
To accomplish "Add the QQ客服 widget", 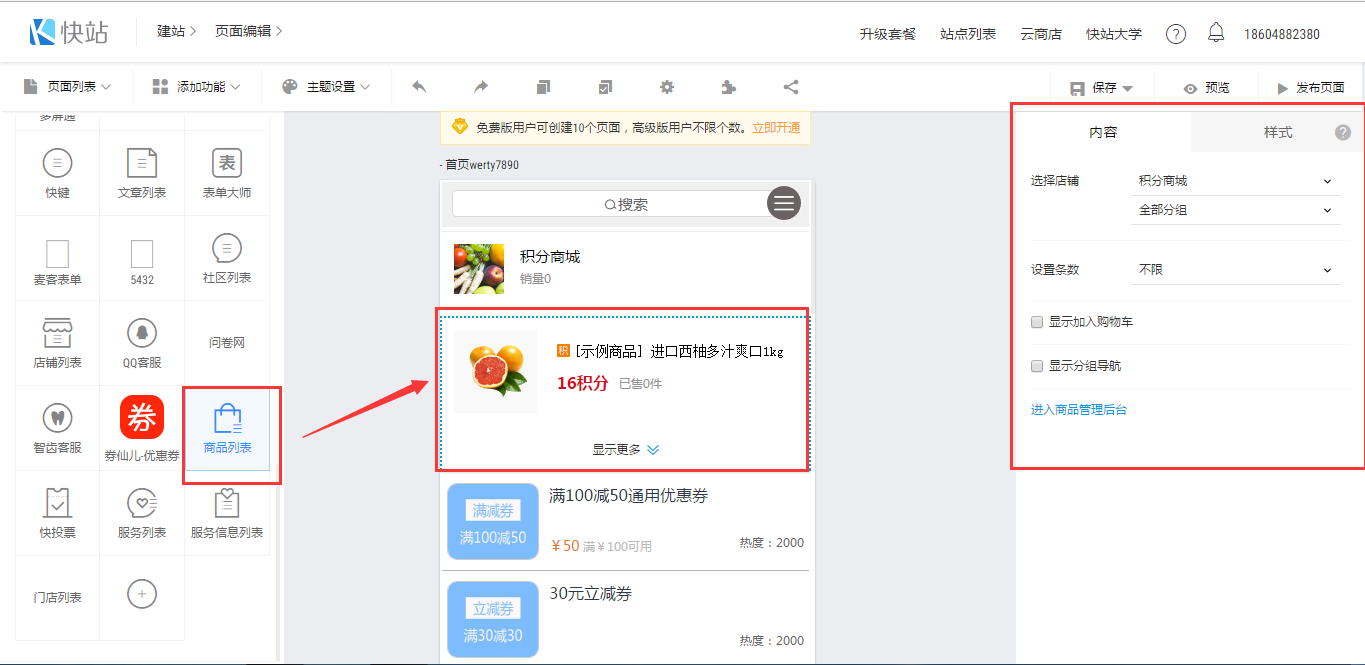I will coord(142,342).
